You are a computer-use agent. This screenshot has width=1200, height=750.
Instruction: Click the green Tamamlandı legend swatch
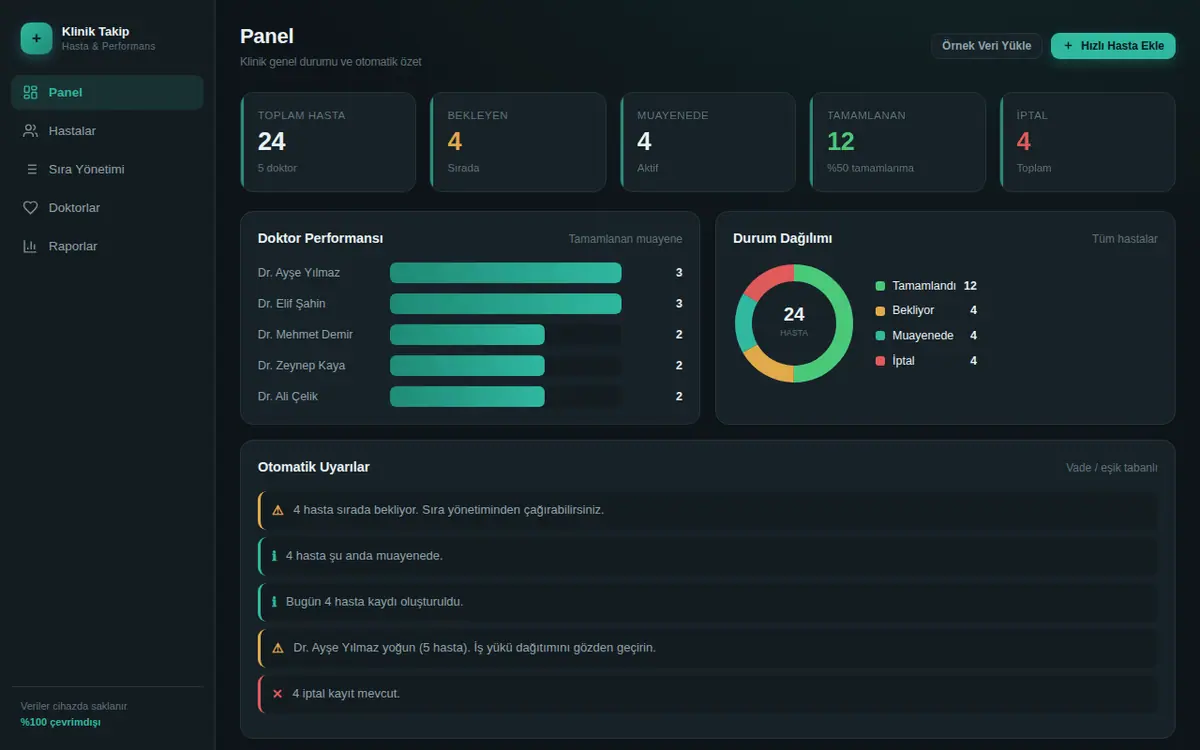pos(880,286)
